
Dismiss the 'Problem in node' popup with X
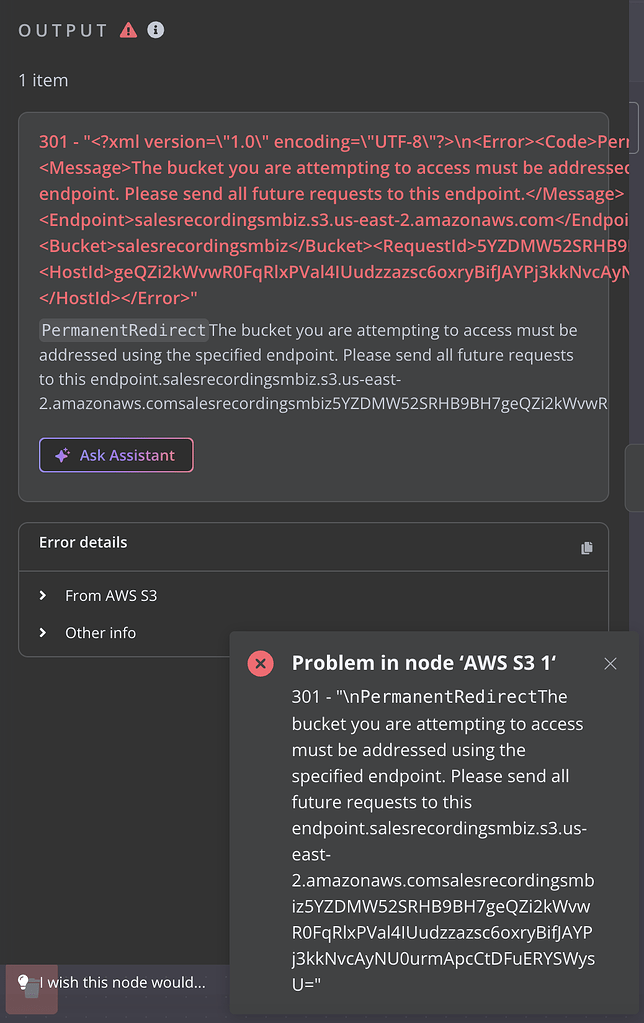point(611,663)
